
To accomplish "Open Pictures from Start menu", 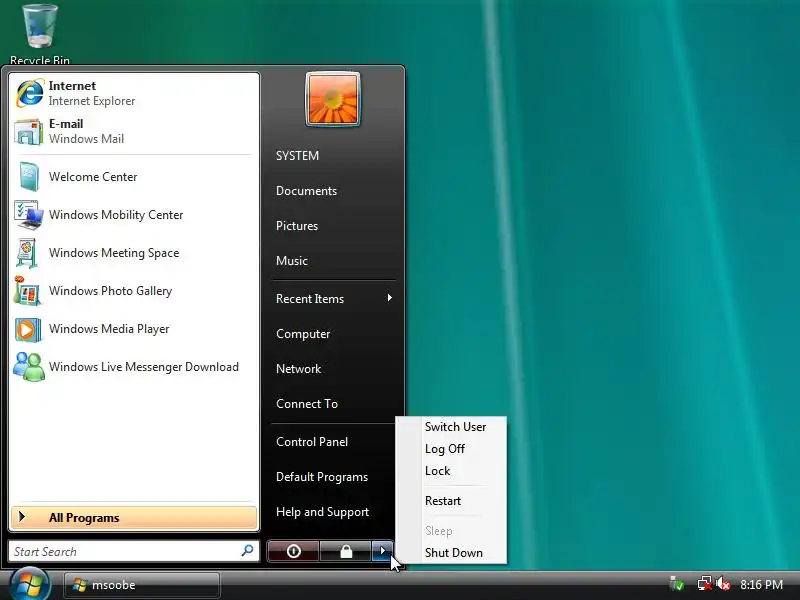I will (x=297, y=226).
